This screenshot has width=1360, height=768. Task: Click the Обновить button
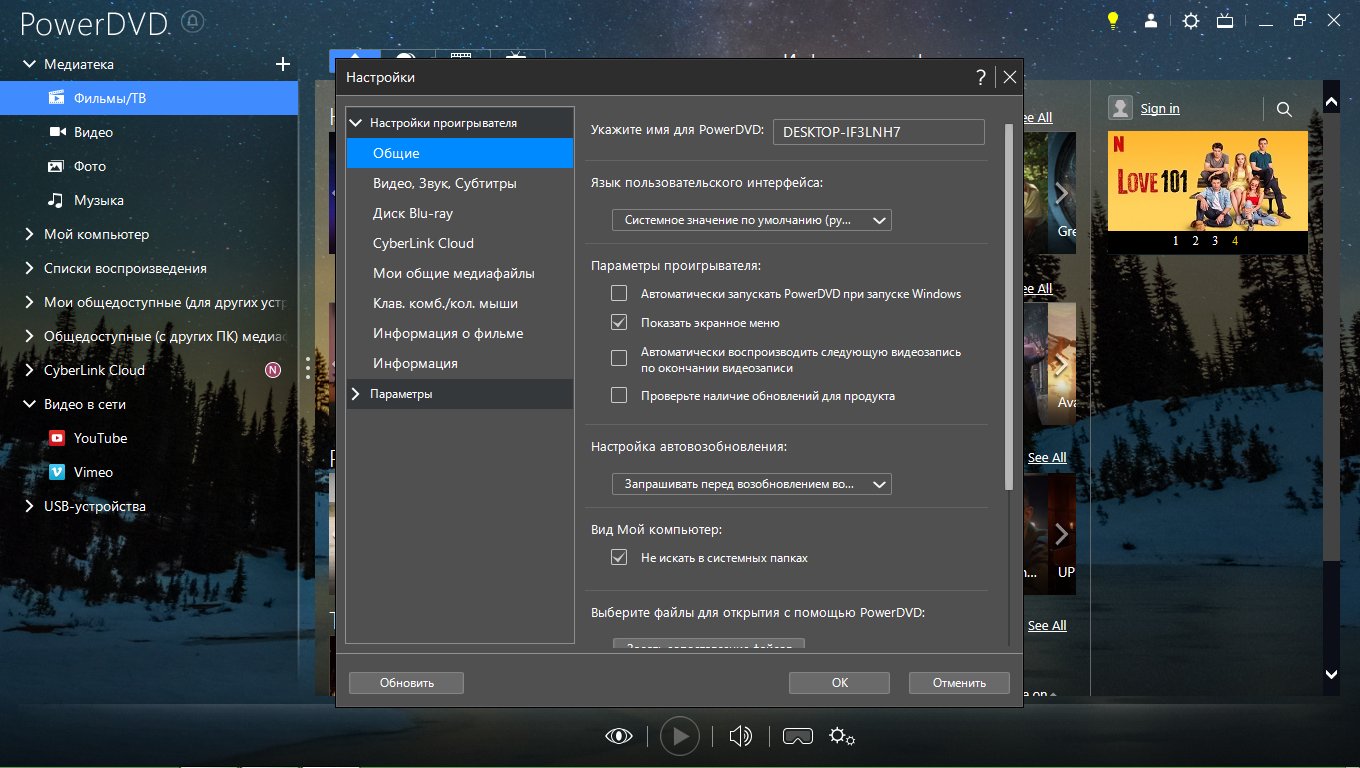pos(406,683)
